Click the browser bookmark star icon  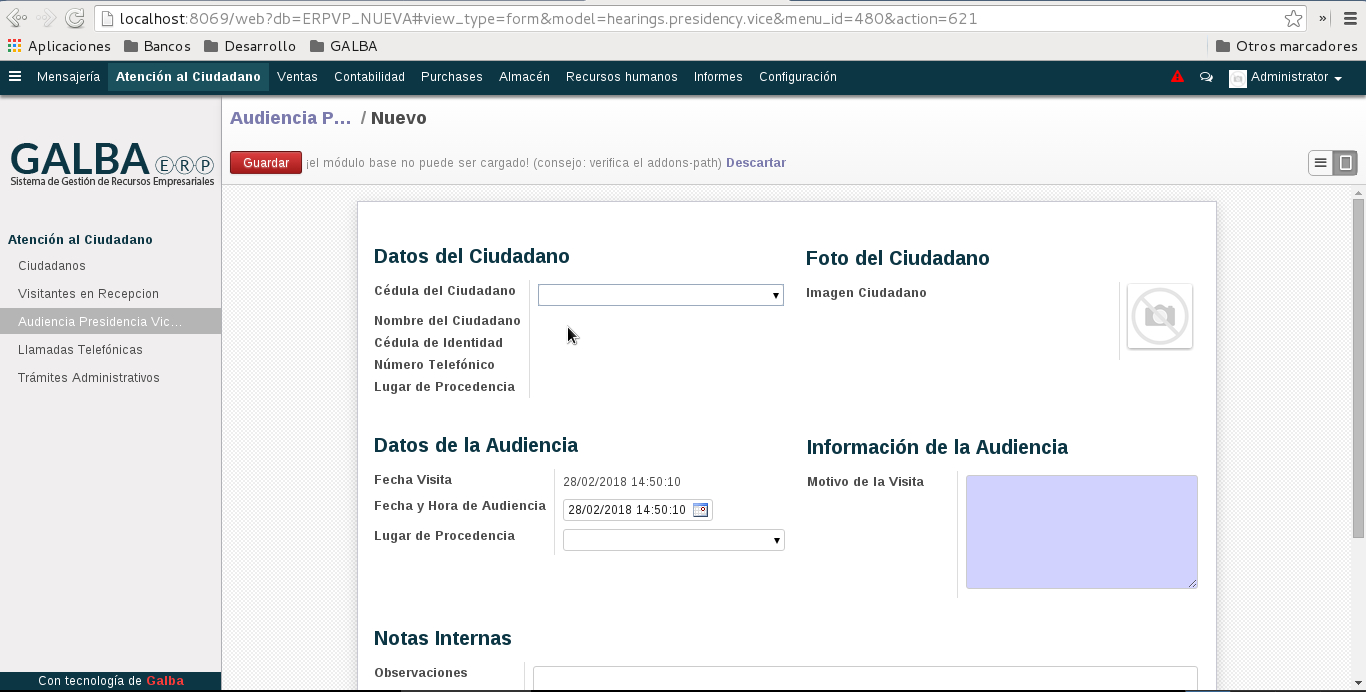click(x=1293, y=18)
